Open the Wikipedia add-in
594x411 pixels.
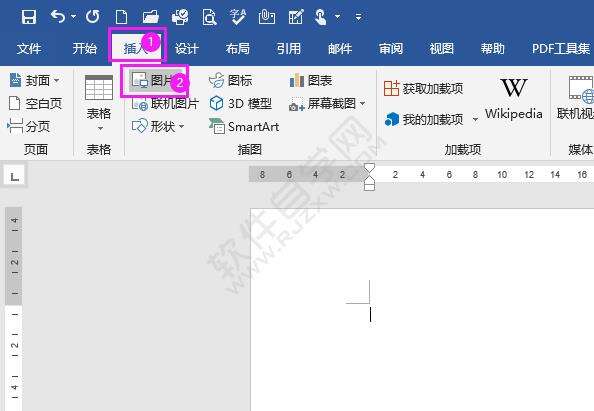tap(513, 98)
